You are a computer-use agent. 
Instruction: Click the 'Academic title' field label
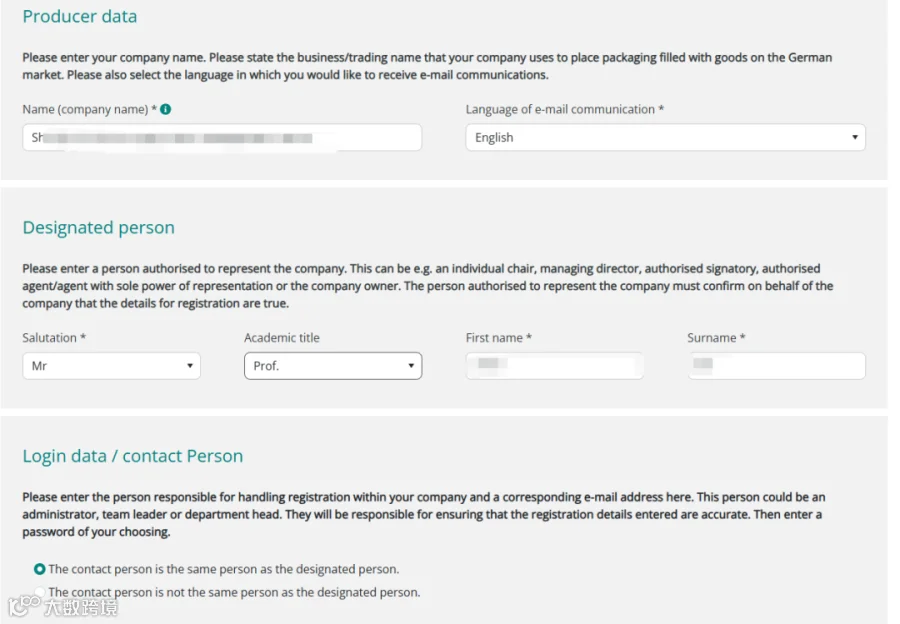pyautogui.click(x=282, y=338)
